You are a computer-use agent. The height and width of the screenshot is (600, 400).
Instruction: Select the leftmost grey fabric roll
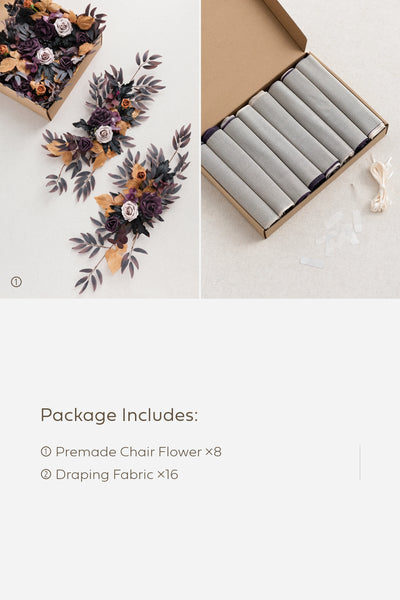pos(239,187)
